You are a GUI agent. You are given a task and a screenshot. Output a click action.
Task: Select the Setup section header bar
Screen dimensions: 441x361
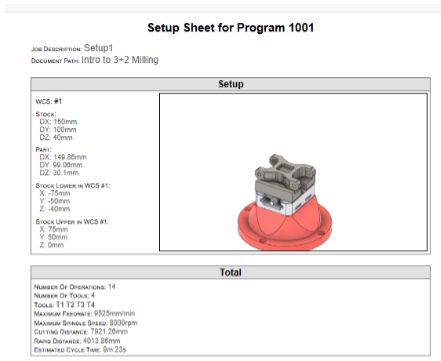tap(230, 84)
